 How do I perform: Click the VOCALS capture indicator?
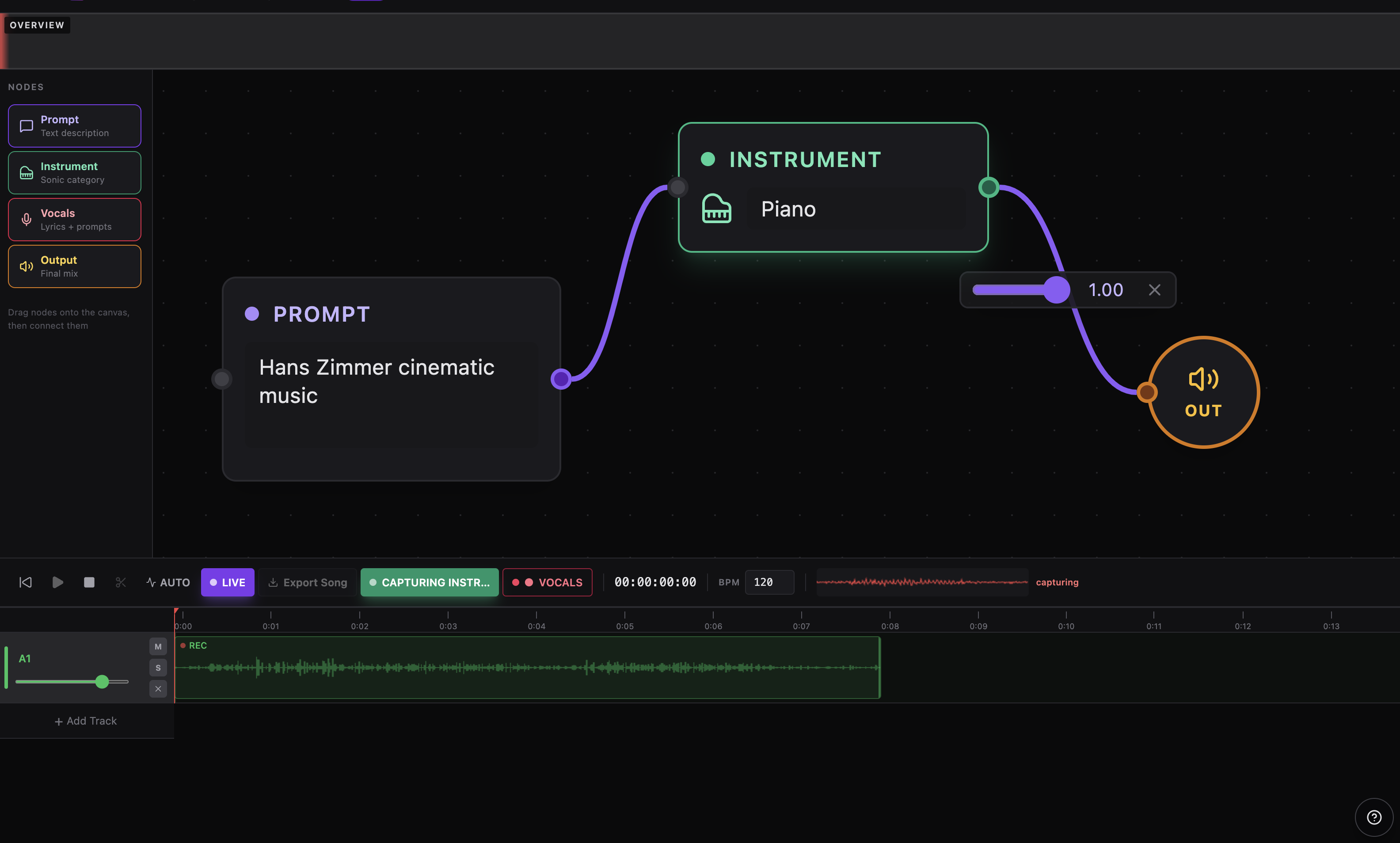(547, 582)
